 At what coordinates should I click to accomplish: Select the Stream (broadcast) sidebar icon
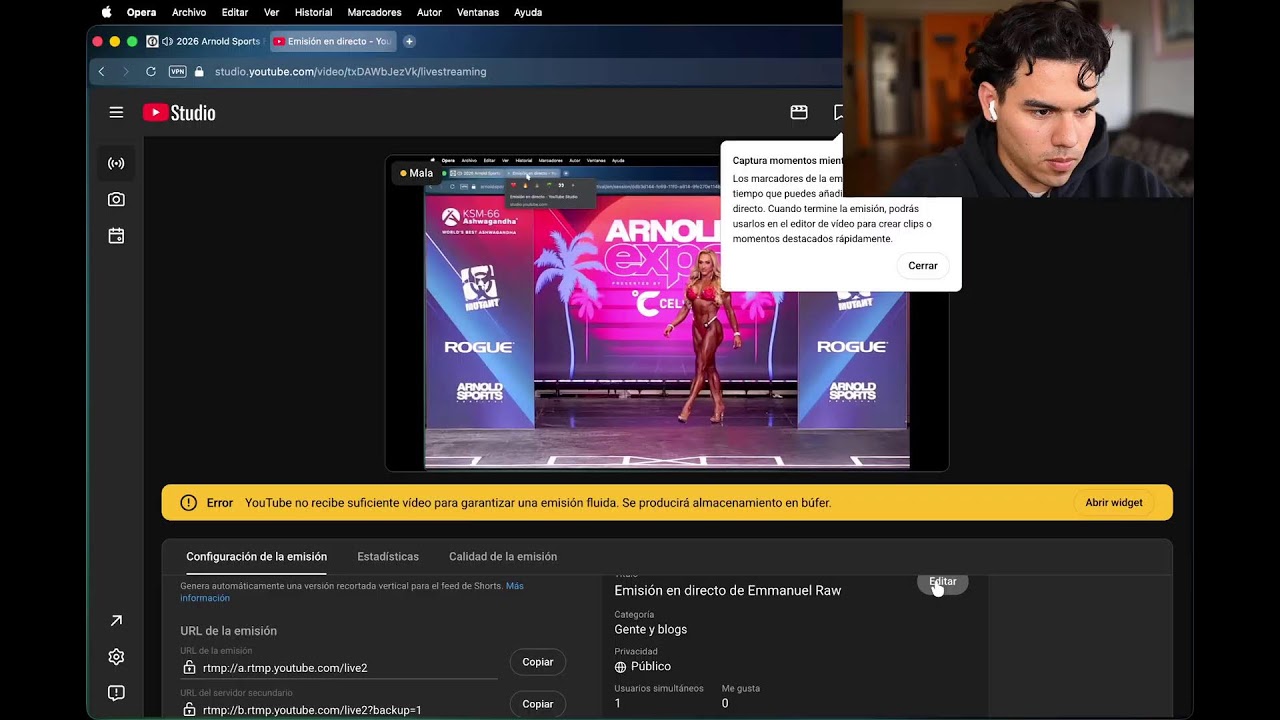point(116,163)
